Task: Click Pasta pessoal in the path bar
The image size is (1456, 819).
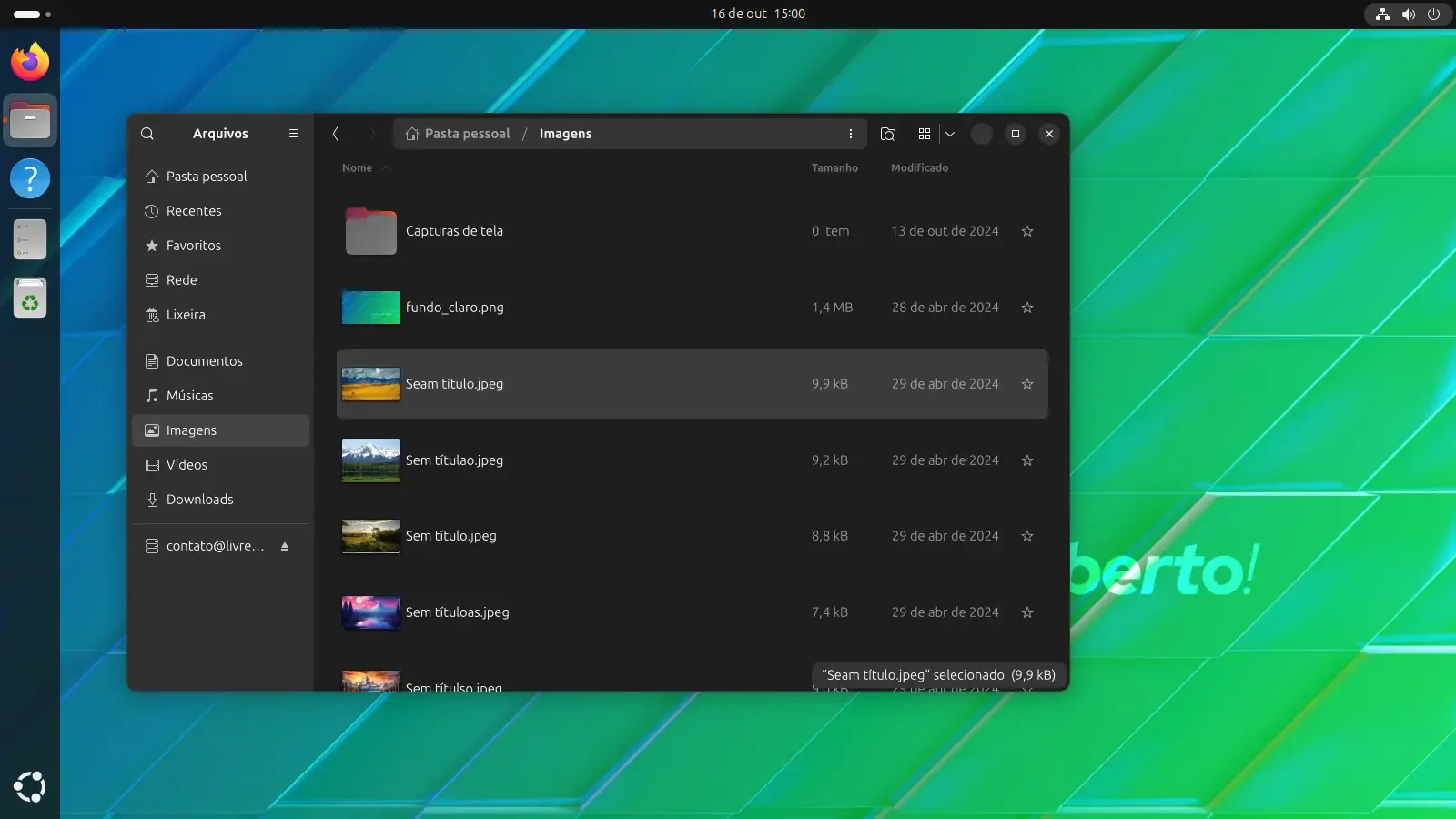Action: coord(458,134)
